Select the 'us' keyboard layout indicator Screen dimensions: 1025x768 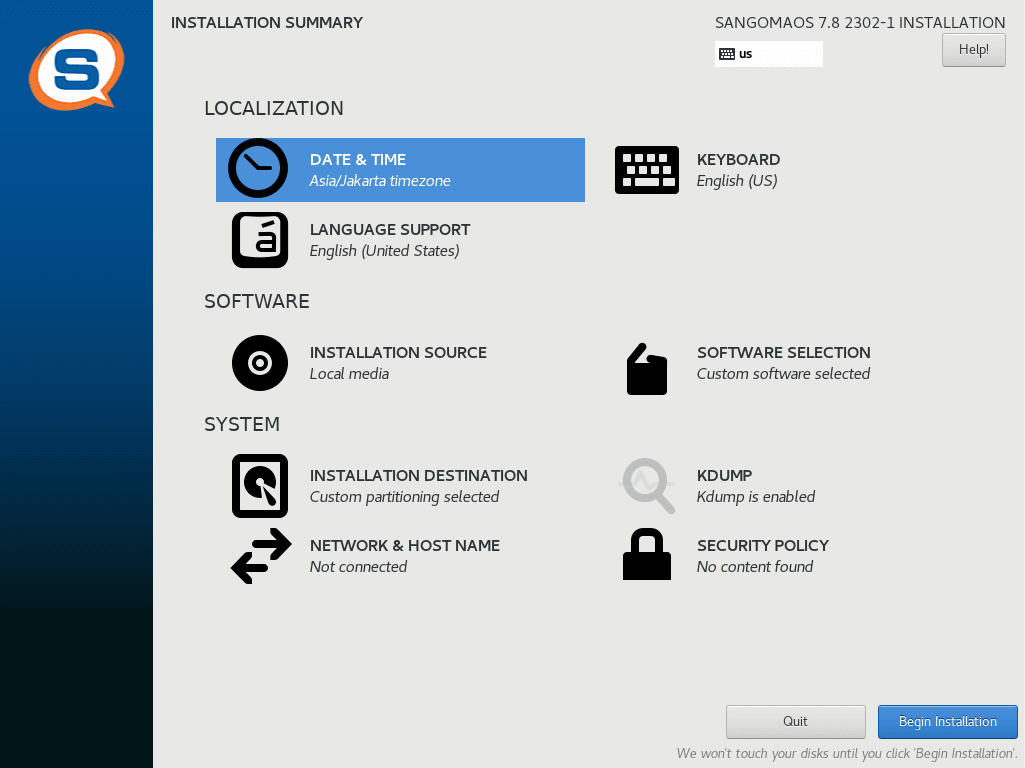click(768, 54)
